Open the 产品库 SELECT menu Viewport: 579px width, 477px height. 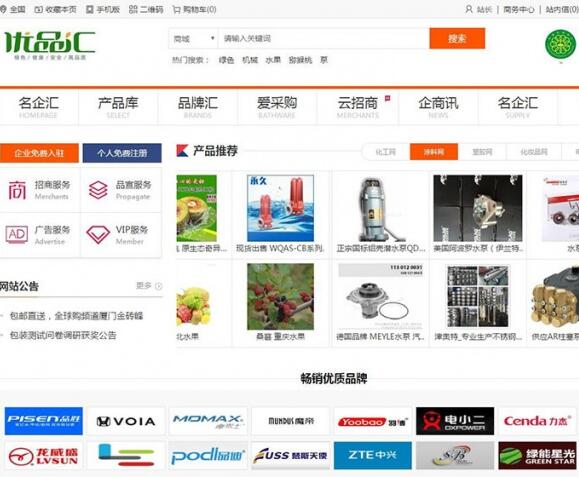pyautogui.click(x=118, y=107)
